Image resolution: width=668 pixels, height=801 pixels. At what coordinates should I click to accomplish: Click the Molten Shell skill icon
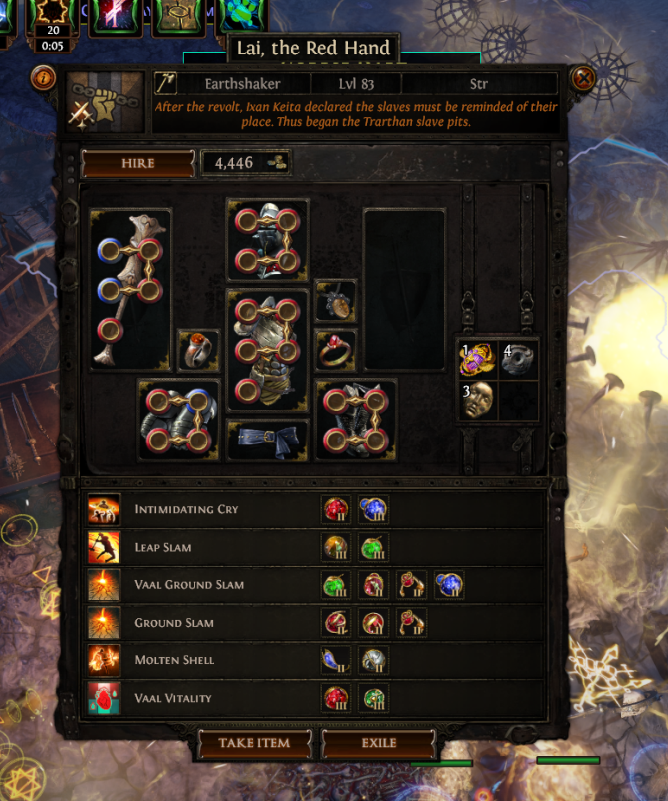click(x=104, y=660)
